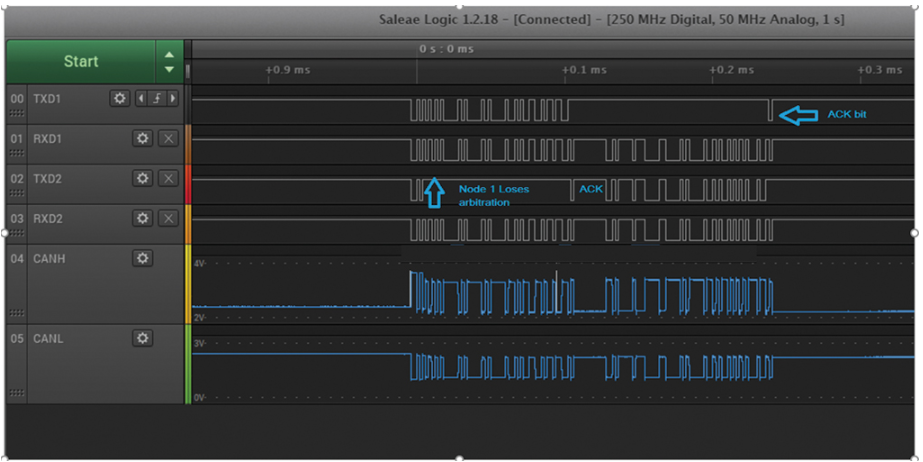923x462 pixels.
Task: Click the X trigger button on TXD2
Action: pos(168,178)
